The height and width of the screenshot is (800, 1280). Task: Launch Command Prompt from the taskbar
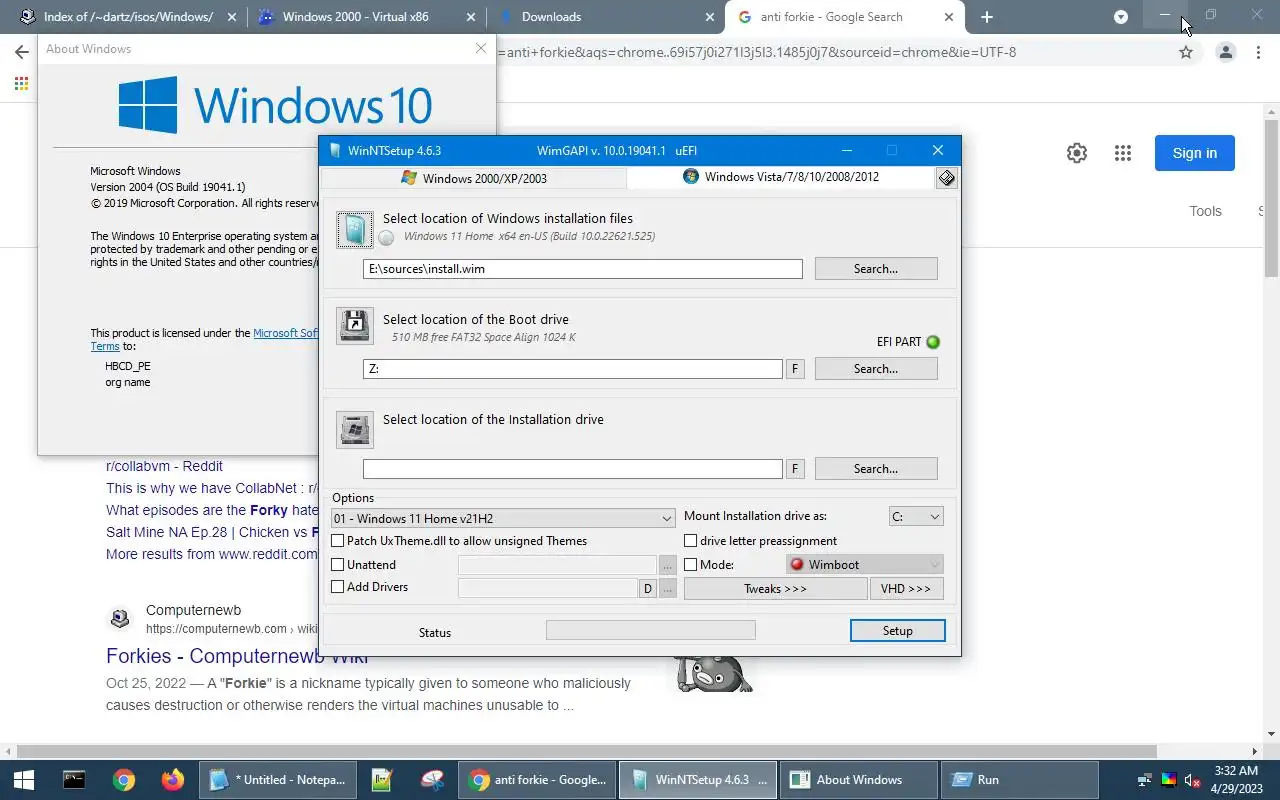tap(74, 780)
